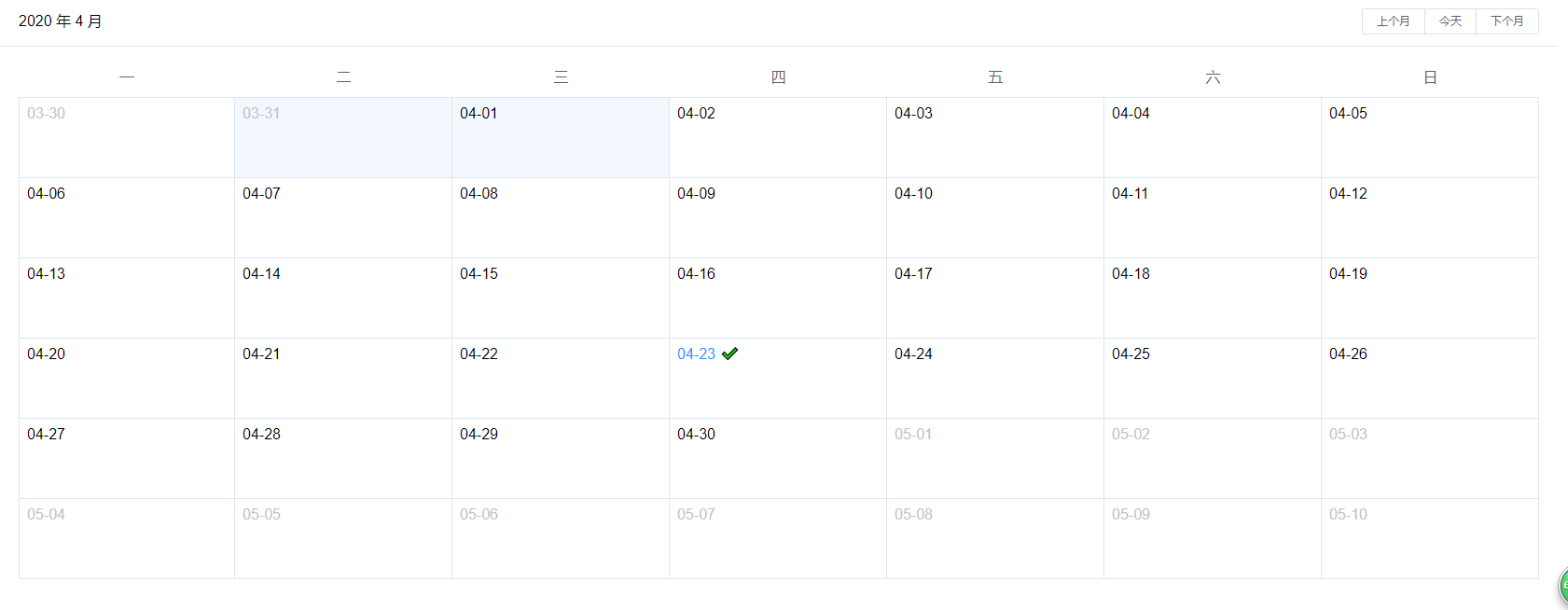The image size is (1568, 610).
Task: Click the green circle icon at right edge
Action: 1563,586
